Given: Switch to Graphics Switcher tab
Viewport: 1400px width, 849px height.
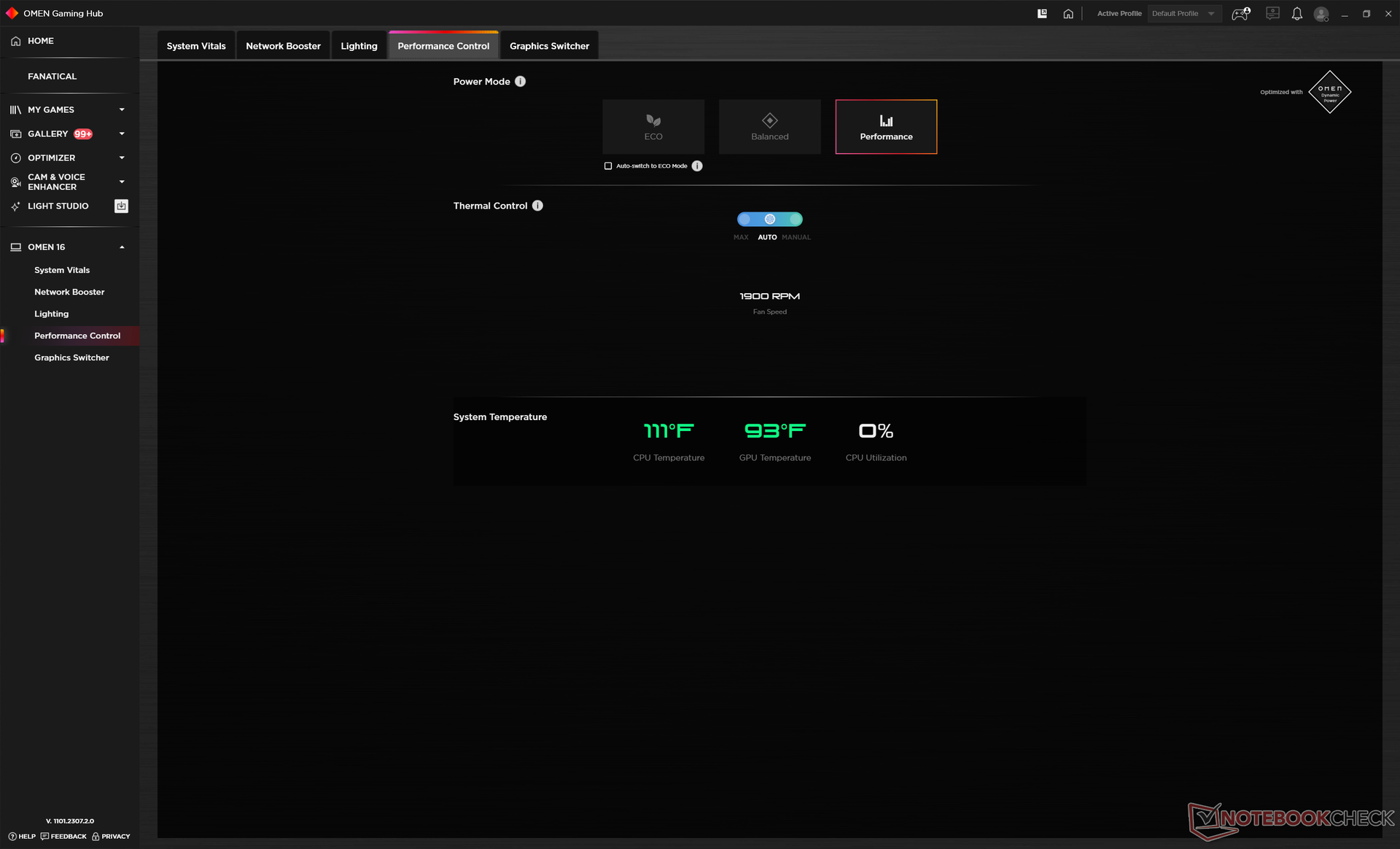Looking at the screenshot, I should point(549,46).
